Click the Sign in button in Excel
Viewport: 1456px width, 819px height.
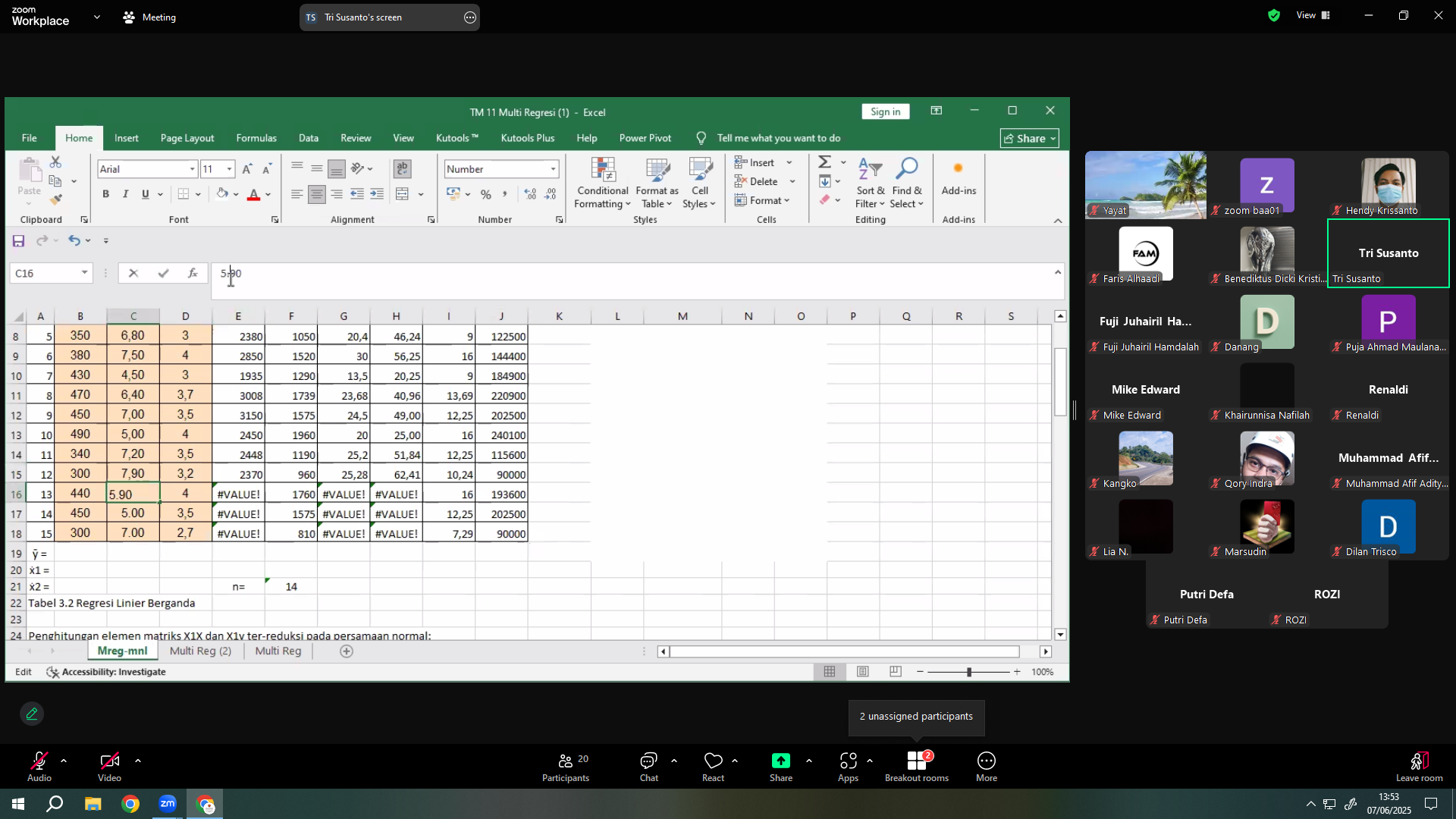pyautogui.click(x=886, y=111)
